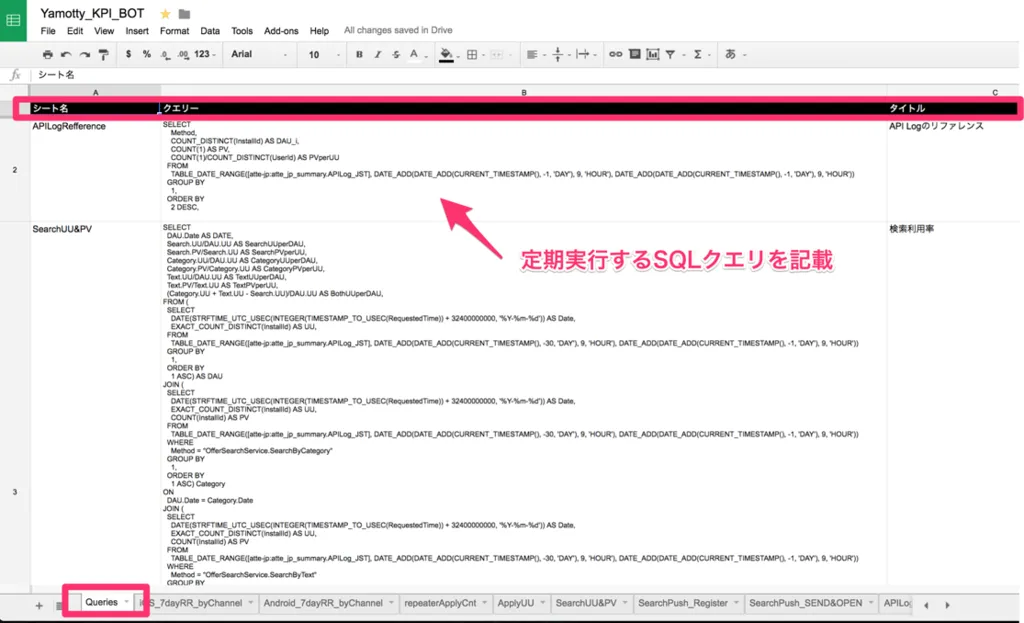Toggle italic formatting

pyautogui.click(x=378, y=54)
